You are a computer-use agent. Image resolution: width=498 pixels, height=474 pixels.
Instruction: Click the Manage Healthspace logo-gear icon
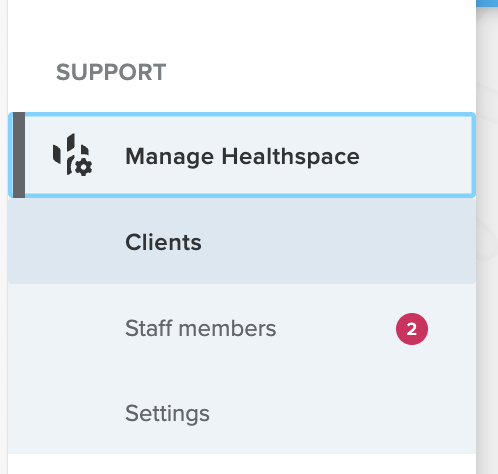click(x=73, y=155)
